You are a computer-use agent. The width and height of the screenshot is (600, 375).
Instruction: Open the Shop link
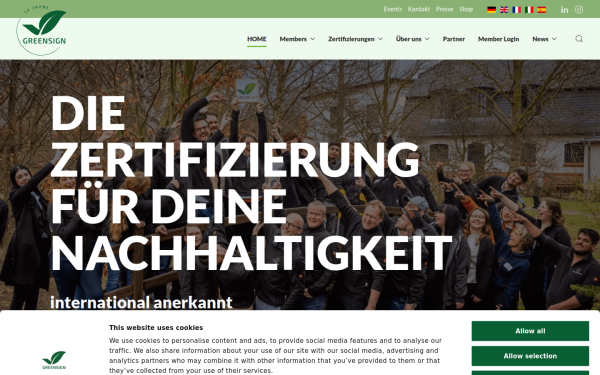[x=466, y=9]
